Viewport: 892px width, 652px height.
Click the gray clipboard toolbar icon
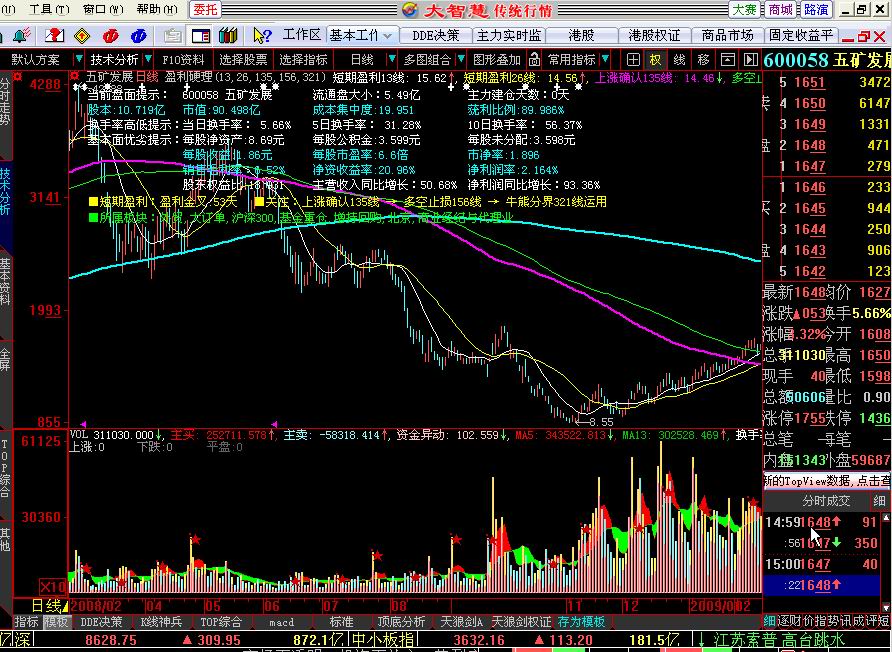[172, 36]
